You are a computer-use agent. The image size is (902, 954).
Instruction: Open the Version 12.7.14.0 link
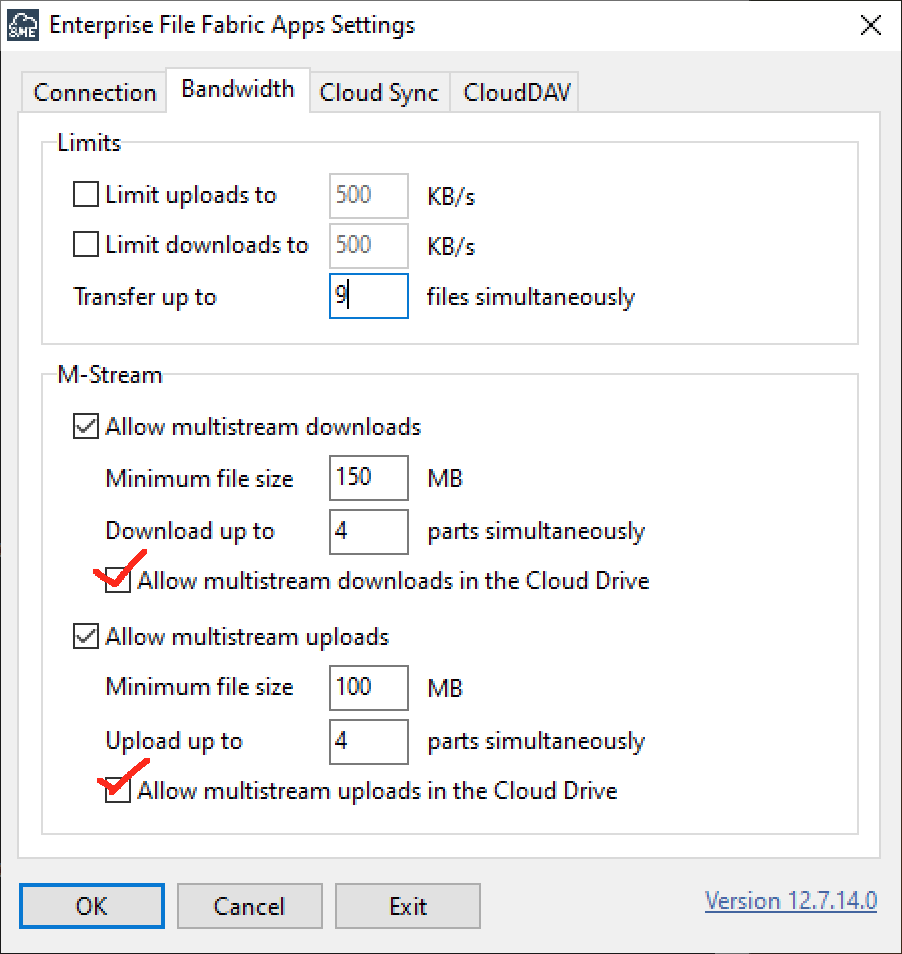click(x=791, y=901)
